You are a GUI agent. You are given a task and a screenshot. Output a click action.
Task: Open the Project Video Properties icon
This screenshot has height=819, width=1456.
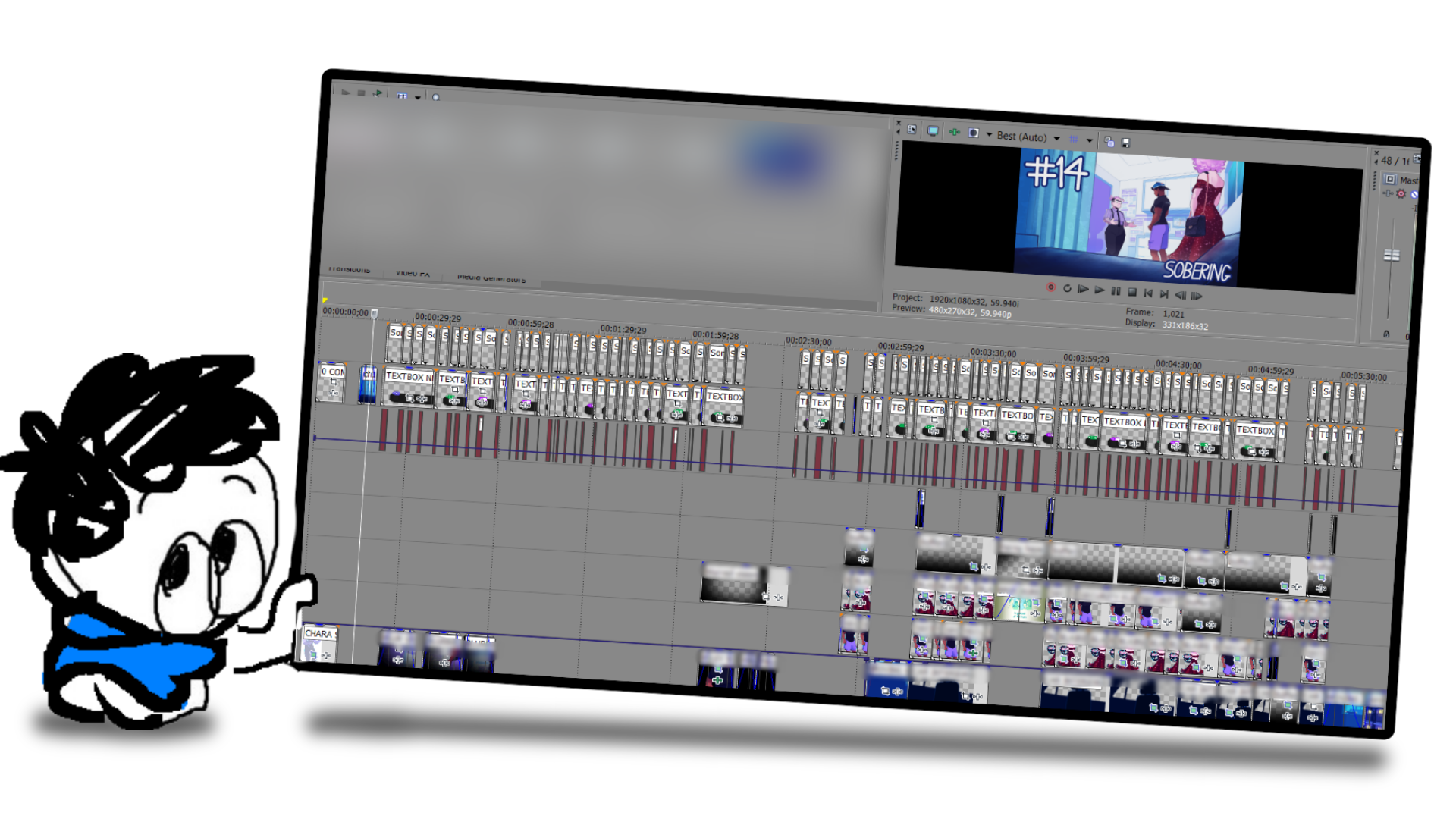(912, 130)
